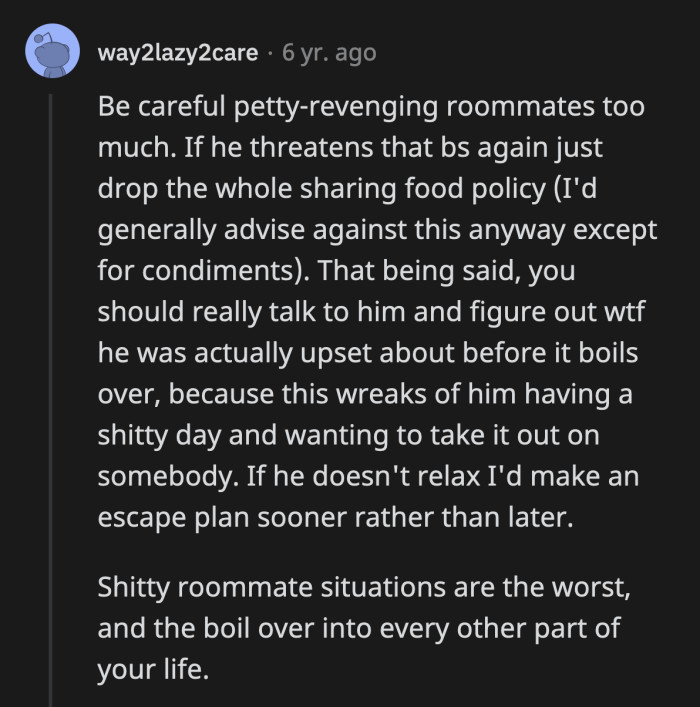This screenshot has width=700, height=707.
Task: Click the word 'upset' in the comment
Action: pos(336,353)
